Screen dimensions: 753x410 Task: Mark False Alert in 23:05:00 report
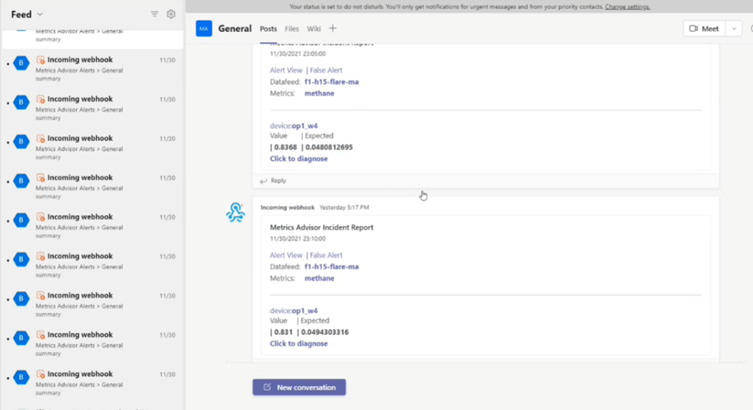tap(326, 70)
